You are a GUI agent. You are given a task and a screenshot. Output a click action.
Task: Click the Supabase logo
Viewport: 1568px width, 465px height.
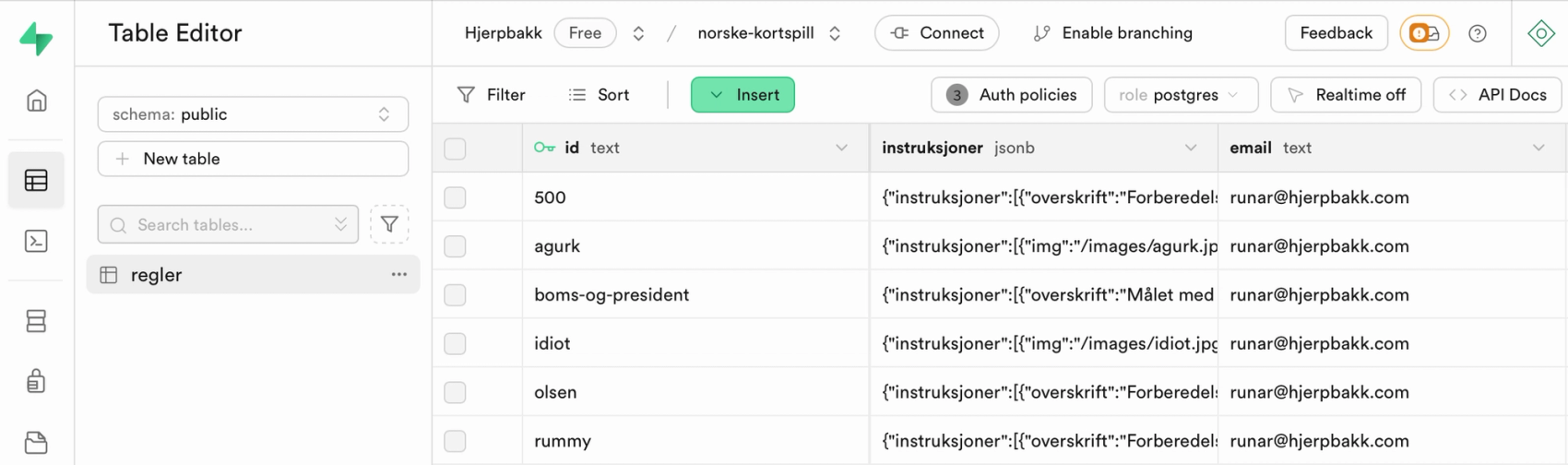(36, 39)
